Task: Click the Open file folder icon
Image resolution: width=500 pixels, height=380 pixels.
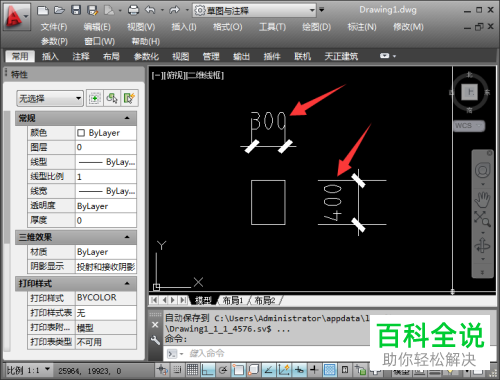Action: (59, 10)
